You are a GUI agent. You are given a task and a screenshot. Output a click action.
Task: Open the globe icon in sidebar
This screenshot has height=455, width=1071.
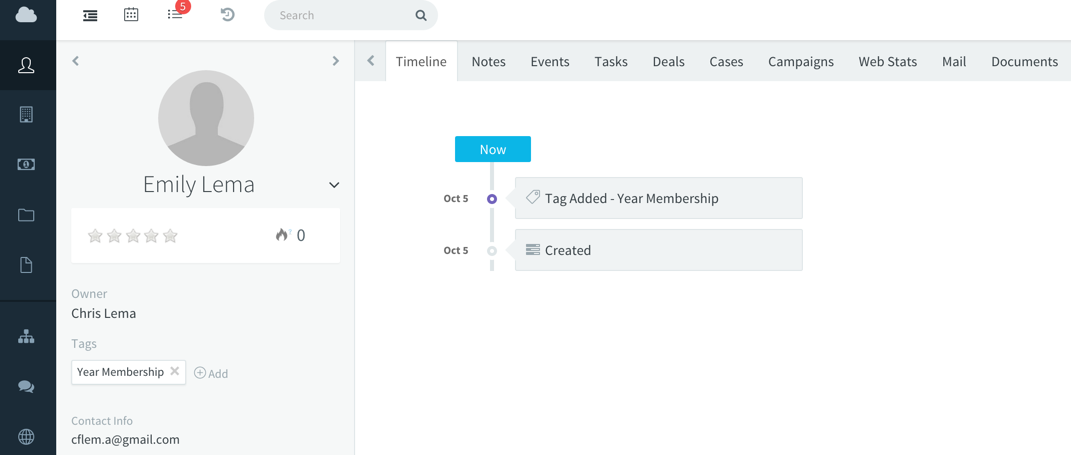(26, 437)
